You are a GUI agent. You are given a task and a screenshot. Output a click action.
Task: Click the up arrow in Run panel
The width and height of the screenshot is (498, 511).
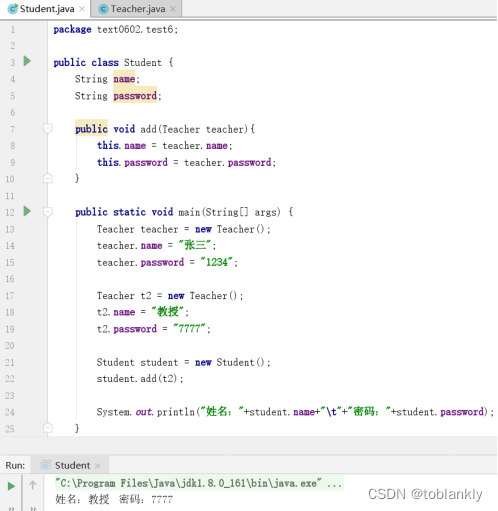coord(32,485)
